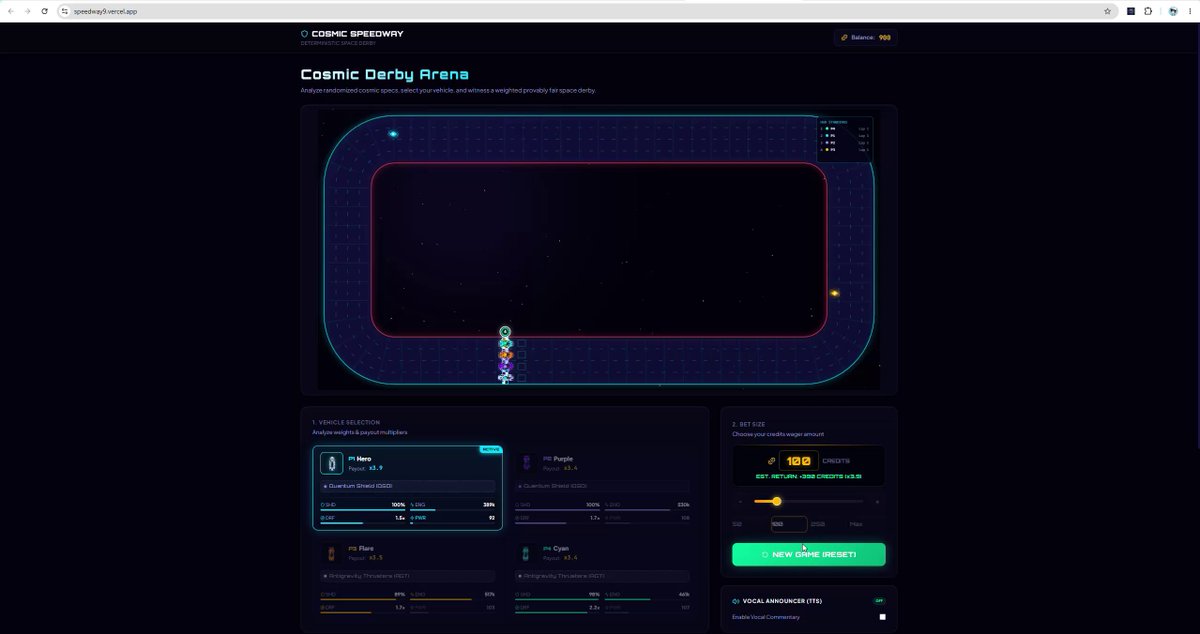1200x634 pixels.
Task: Choose the Max bet preset
Action: click(856, 524)
